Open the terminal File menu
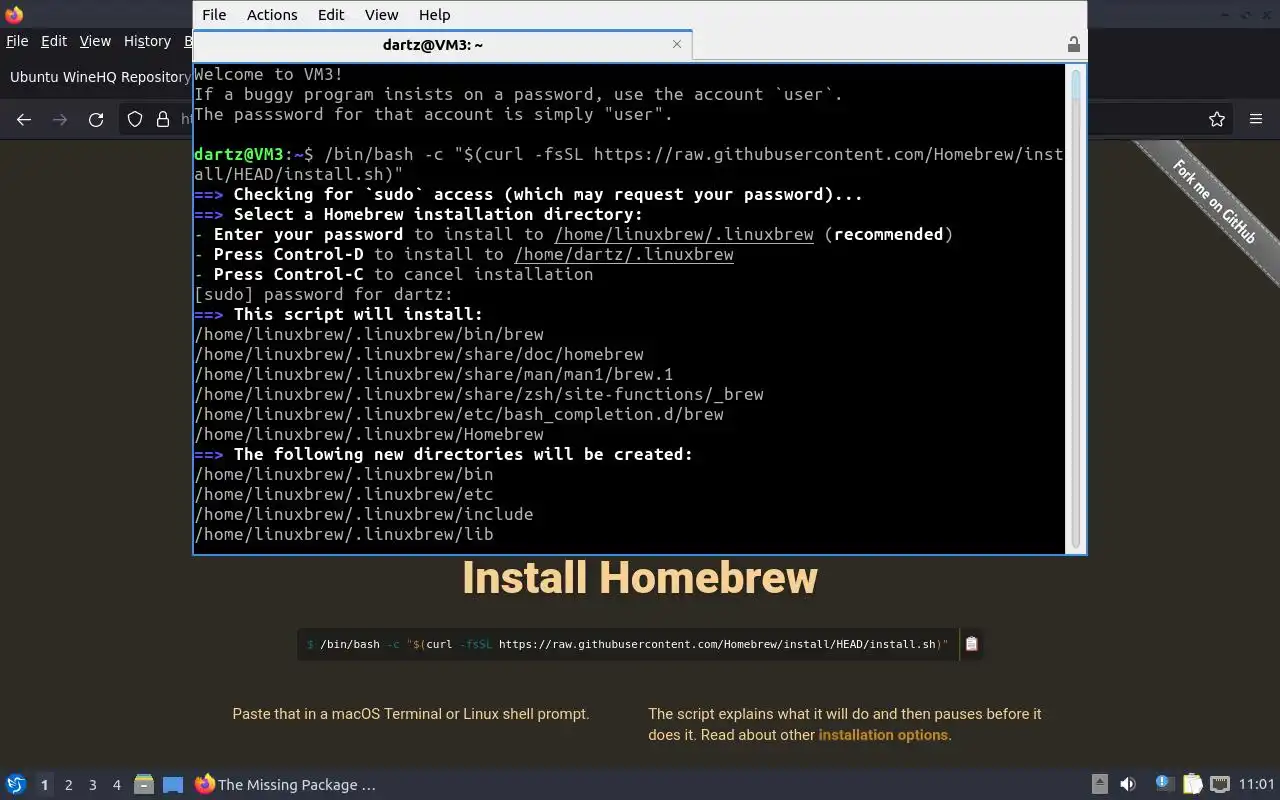The height and width of the screenshot is (800, 1280). coord(214,15)
